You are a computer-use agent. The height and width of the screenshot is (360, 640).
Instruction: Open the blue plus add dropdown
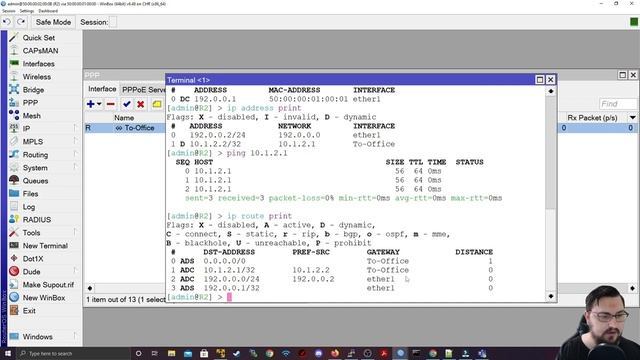(94, 104)
